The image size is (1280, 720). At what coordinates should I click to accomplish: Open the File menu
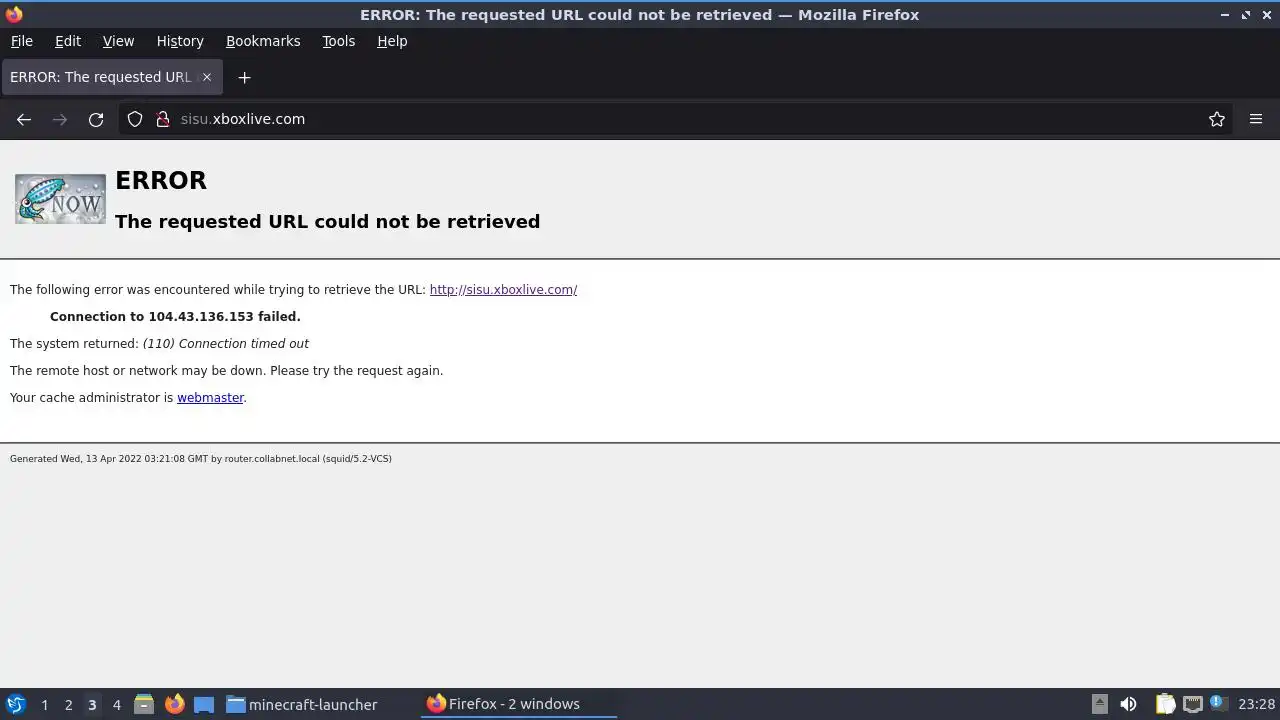pos(22,41)
